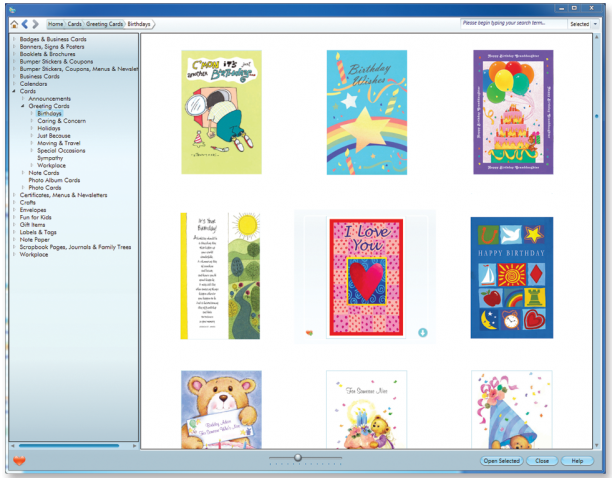Viewport: 612px width, 478px height.
Task: Click the blue download arrow on I Love You card
Action: click(x=423, y=332)
